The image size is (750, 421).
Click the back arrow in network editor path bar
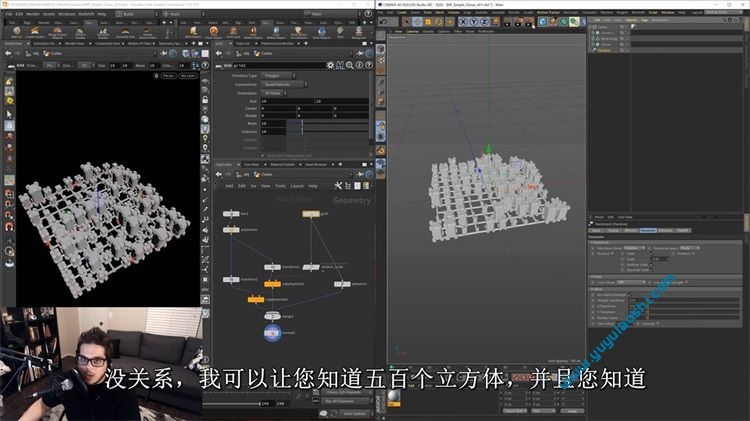pos(219,175)
